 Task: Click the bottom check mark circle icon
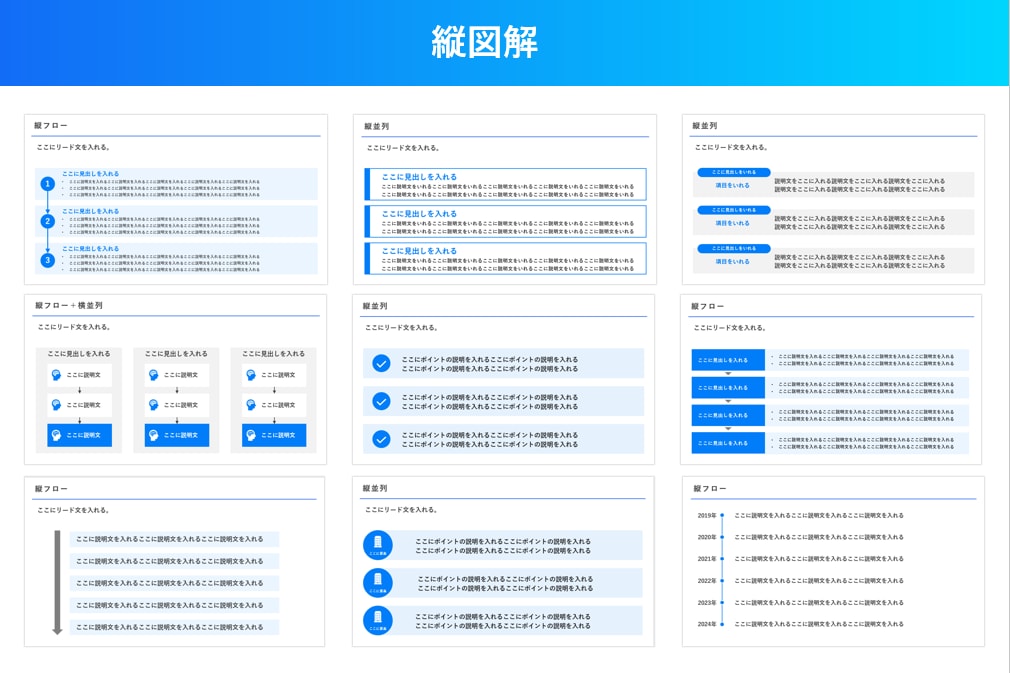[x=381, y=439]
